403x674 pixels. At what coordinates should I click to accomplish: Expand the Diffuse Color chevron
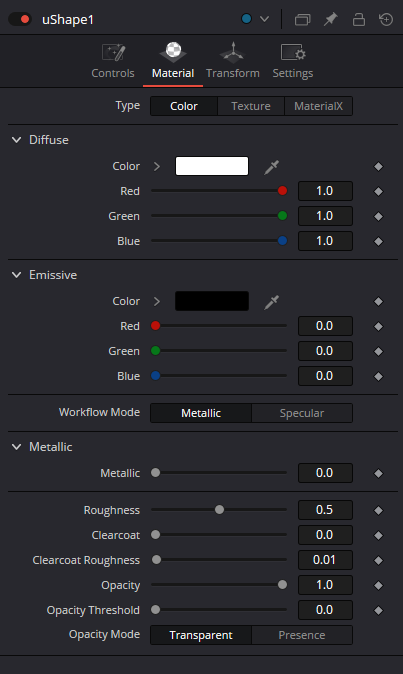tap(157, 166)
